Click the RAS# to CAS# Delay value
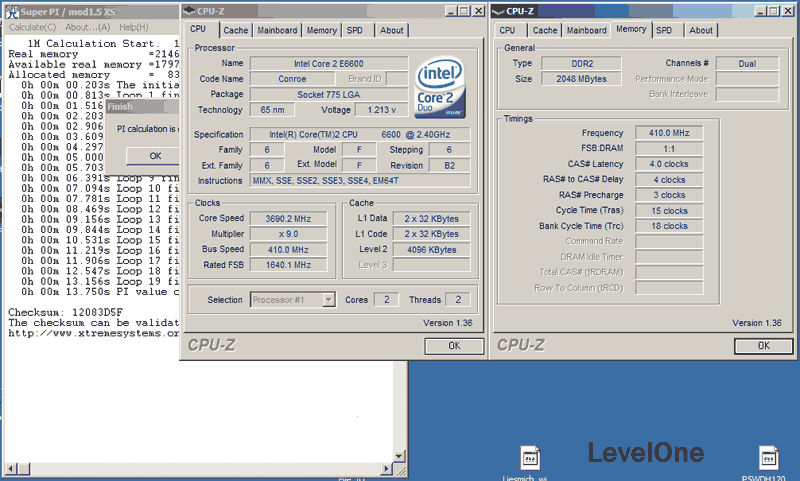This screenshot has height=481, width=800. pos(669,180)
